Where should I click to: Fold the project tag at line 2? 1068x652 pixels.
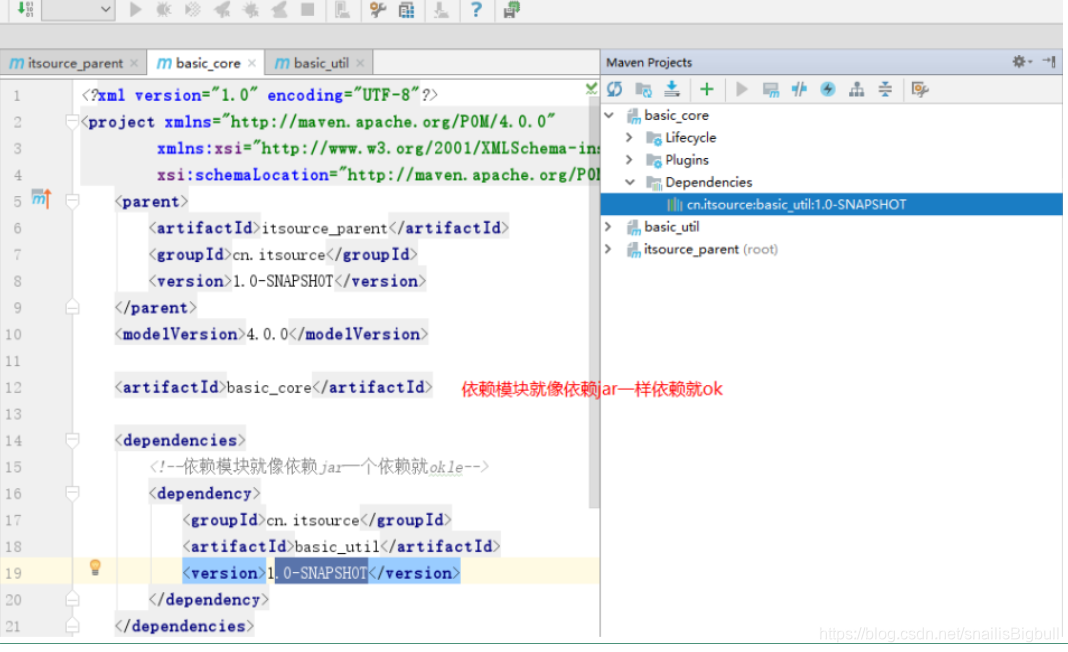click(x=72, y=122)
